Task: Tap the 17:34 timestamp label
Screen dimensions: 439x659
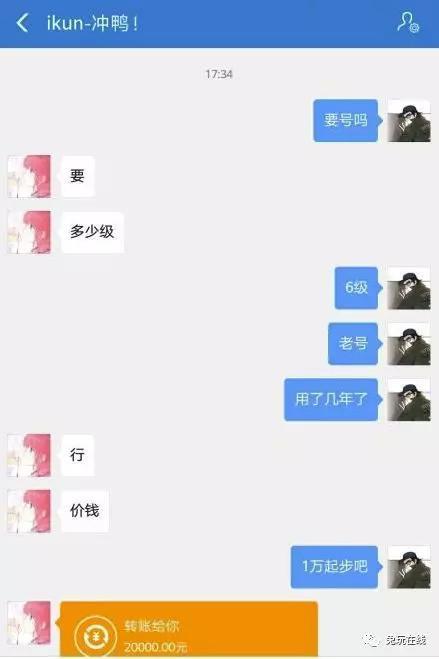Action: click(219, 74)
